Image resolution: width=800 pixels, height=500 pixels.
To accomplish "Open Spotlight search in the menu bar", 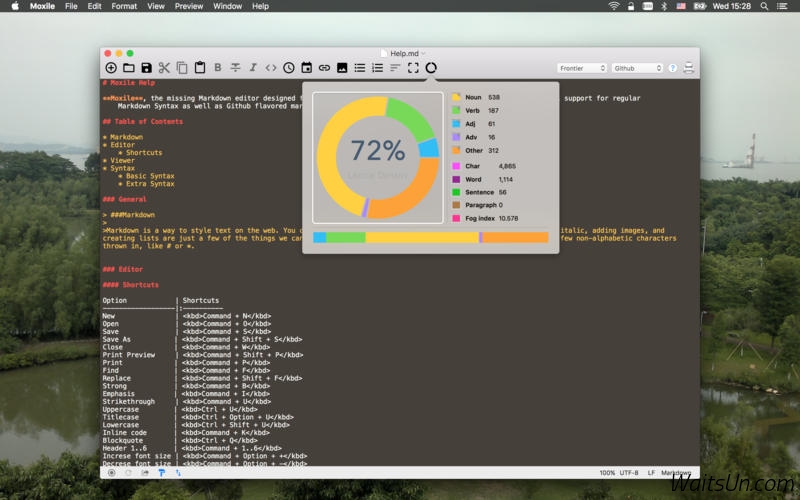I will click(764, 6).
